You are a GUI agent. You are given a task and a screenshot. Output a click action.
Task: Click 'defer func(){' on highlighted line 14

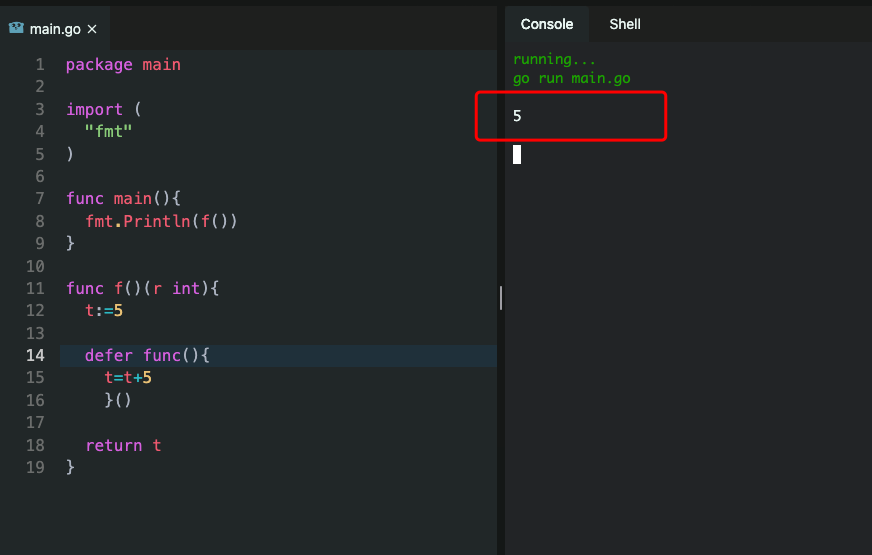pyautogui.click(x=147, y=355)
